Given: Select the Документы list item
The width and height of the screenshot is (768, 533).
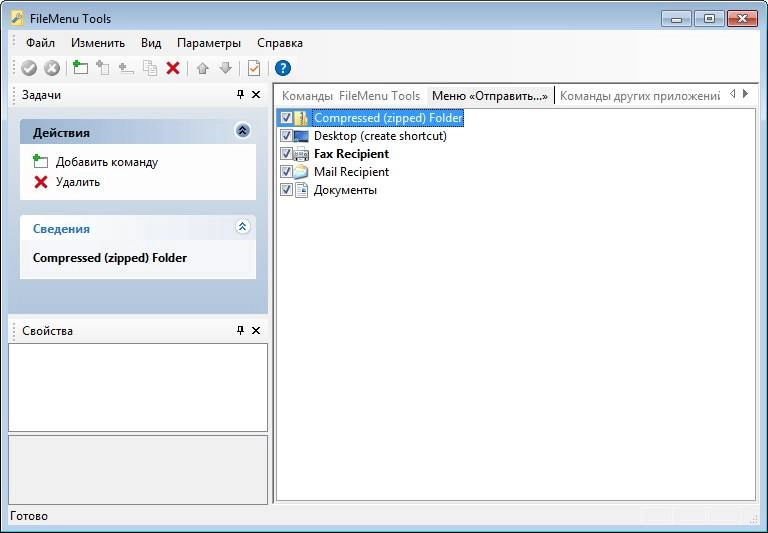Looking at the screenshot, I should 345,190.
